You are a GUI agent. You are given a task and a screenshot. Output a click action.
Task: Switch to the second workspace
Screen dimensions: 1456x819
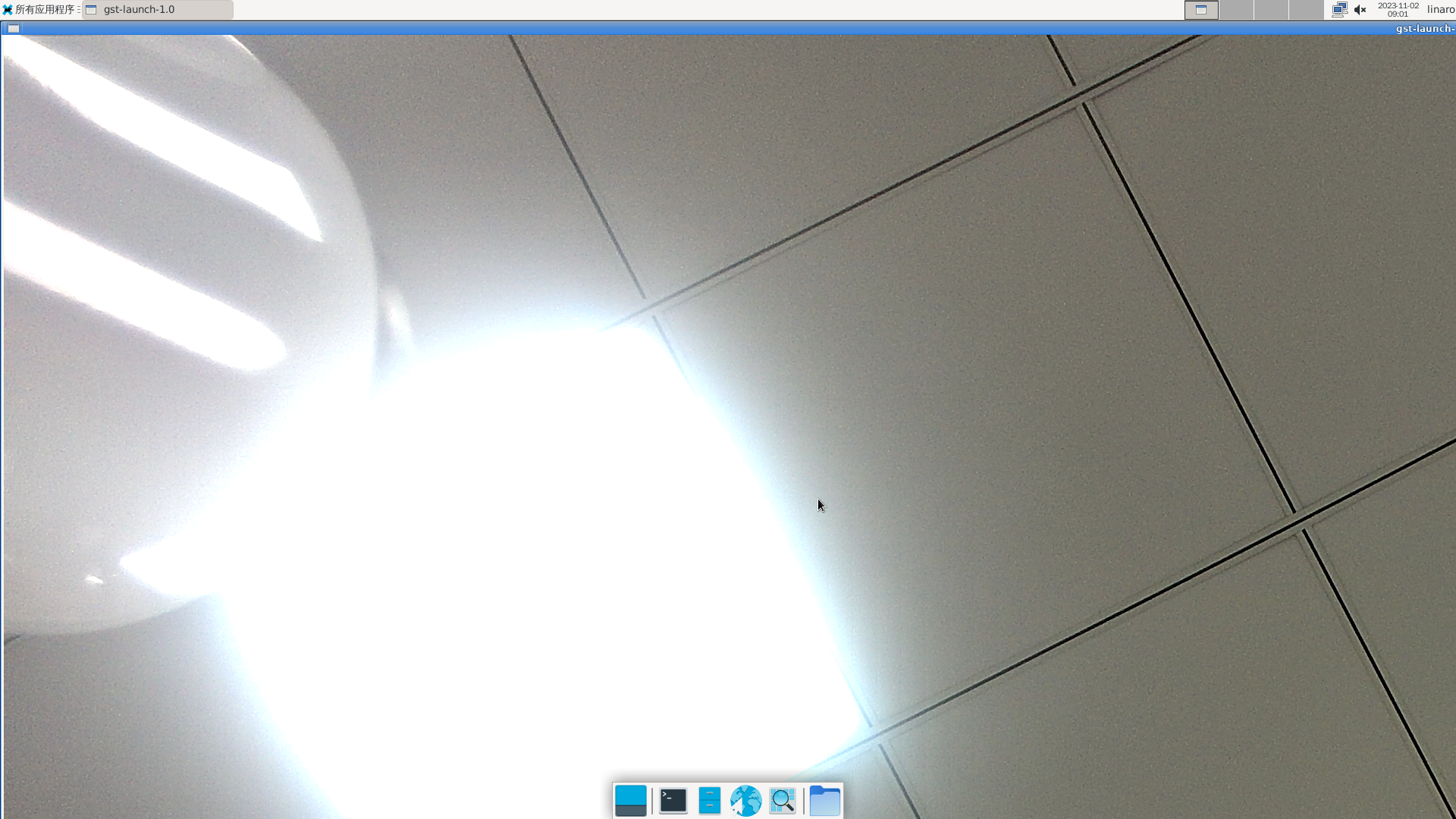click(1236, 10)
